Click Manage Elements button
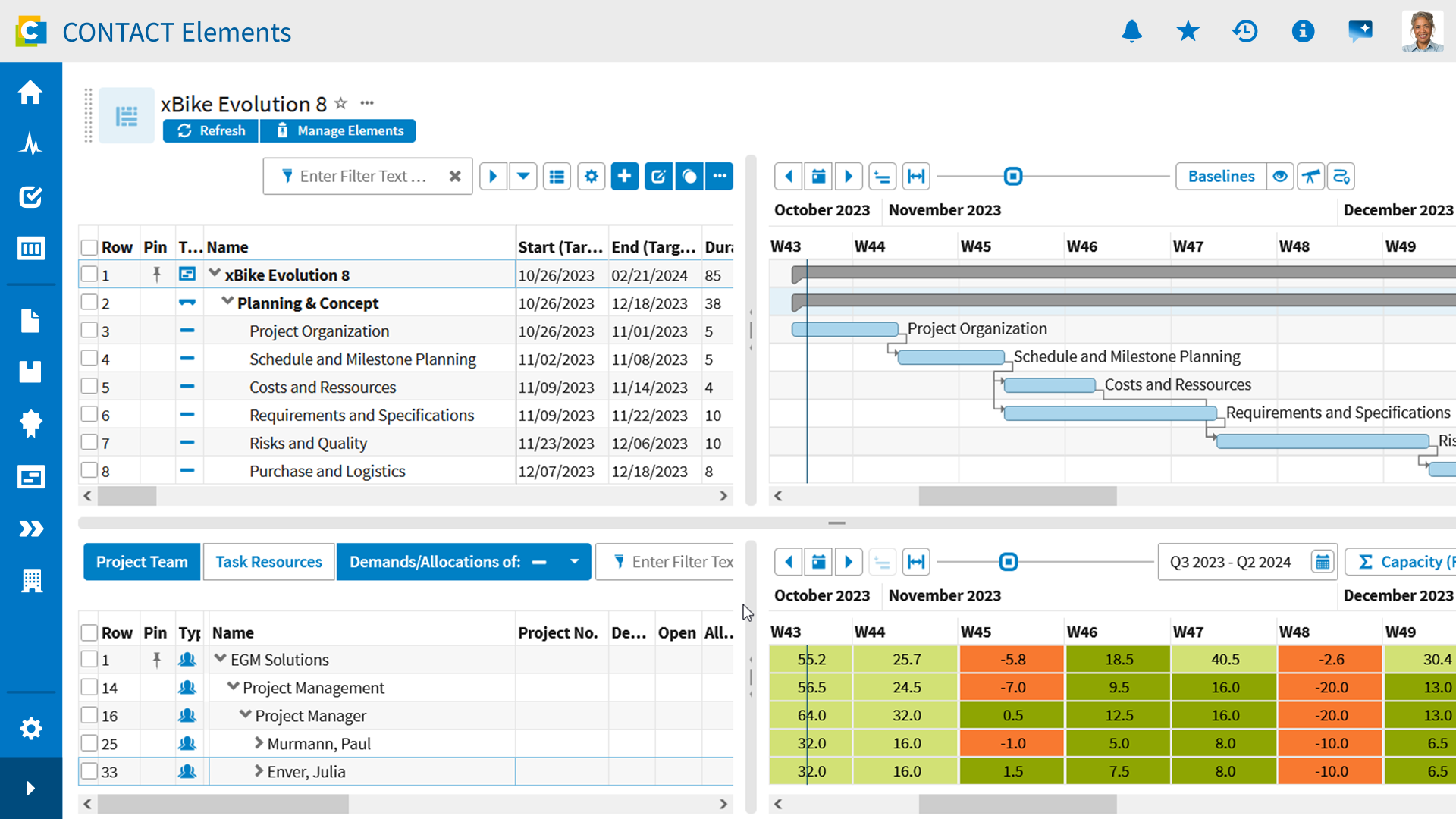The image size is (1456, 819). click(x=338, y=130)
